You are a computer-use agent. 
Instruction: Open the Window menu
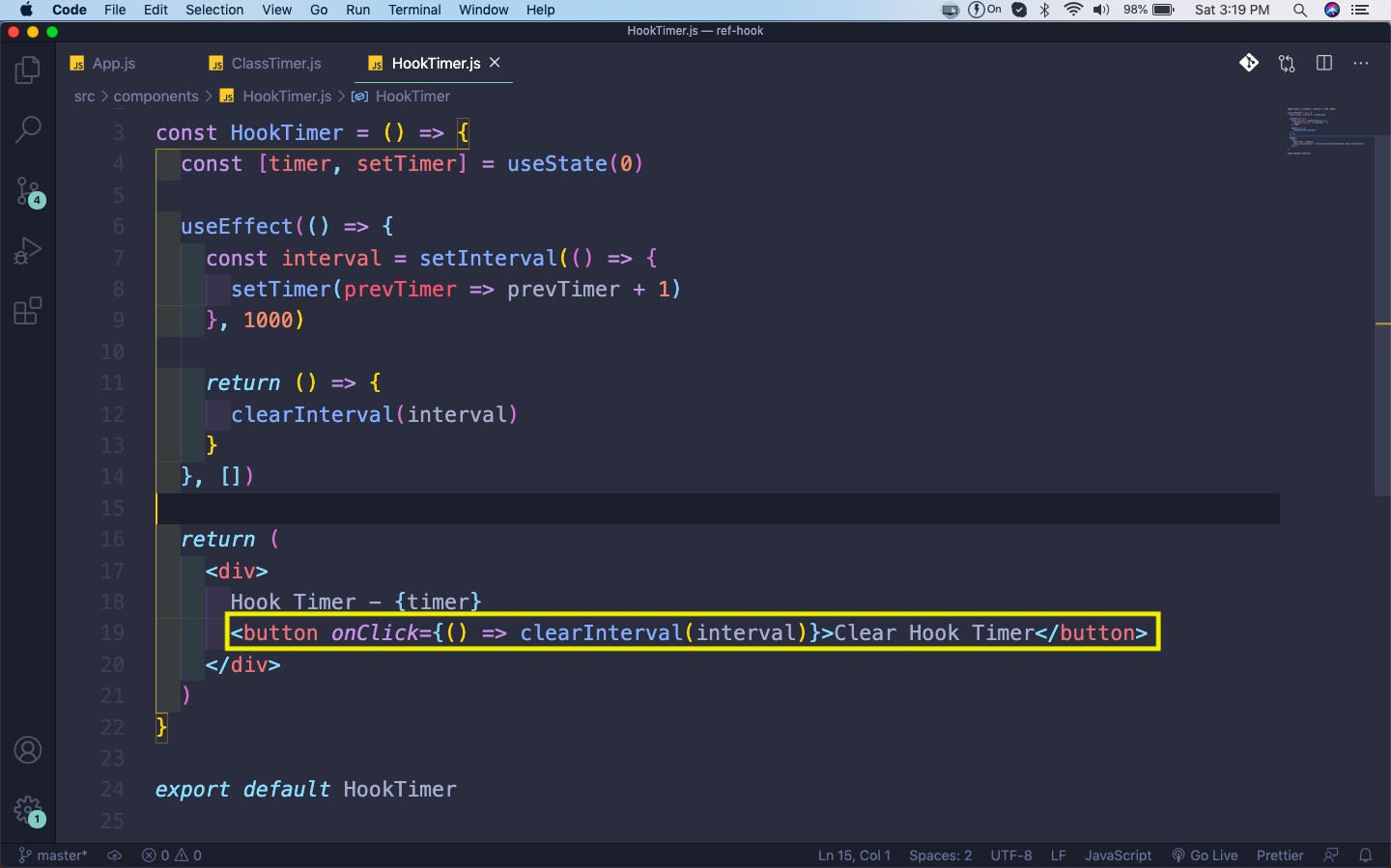coord(483,10)
